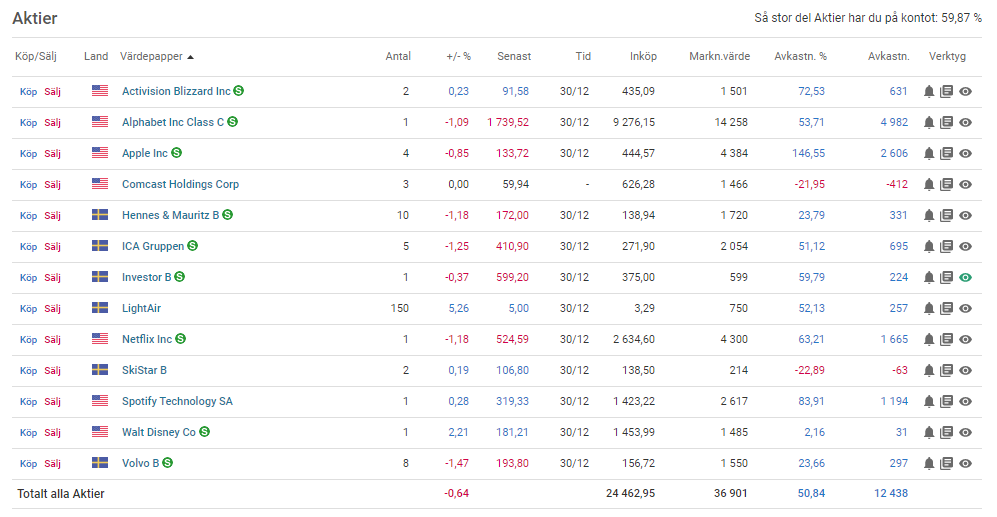Sort the table by Antal column
This screenshot has height=517, width=997.
[398, 56]
